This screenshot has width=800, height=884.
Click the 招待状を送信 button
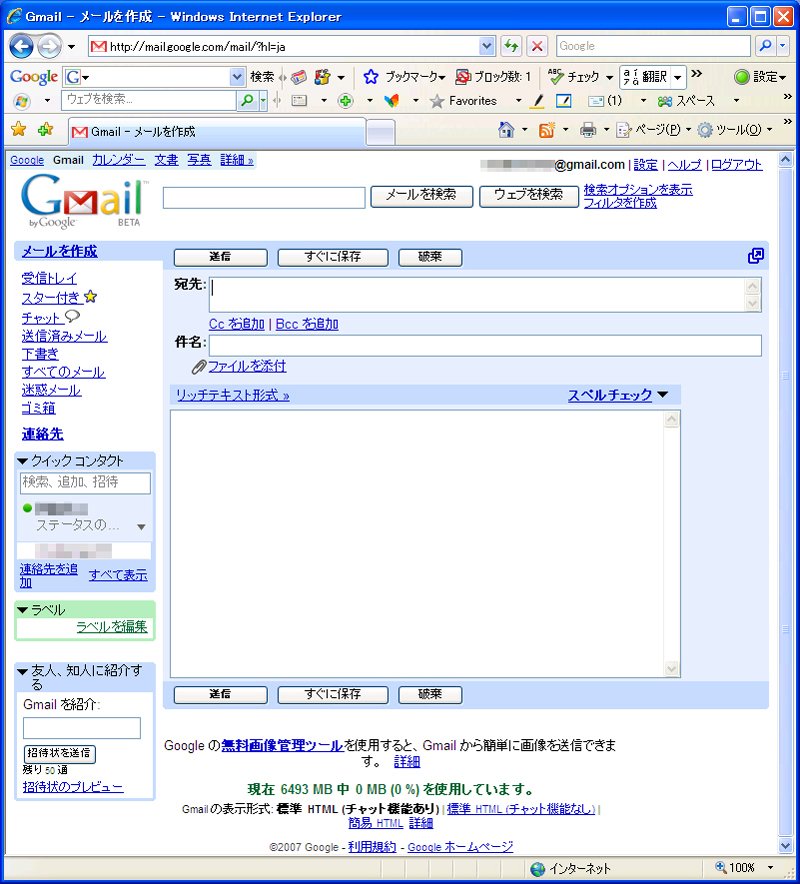point(59,753)
